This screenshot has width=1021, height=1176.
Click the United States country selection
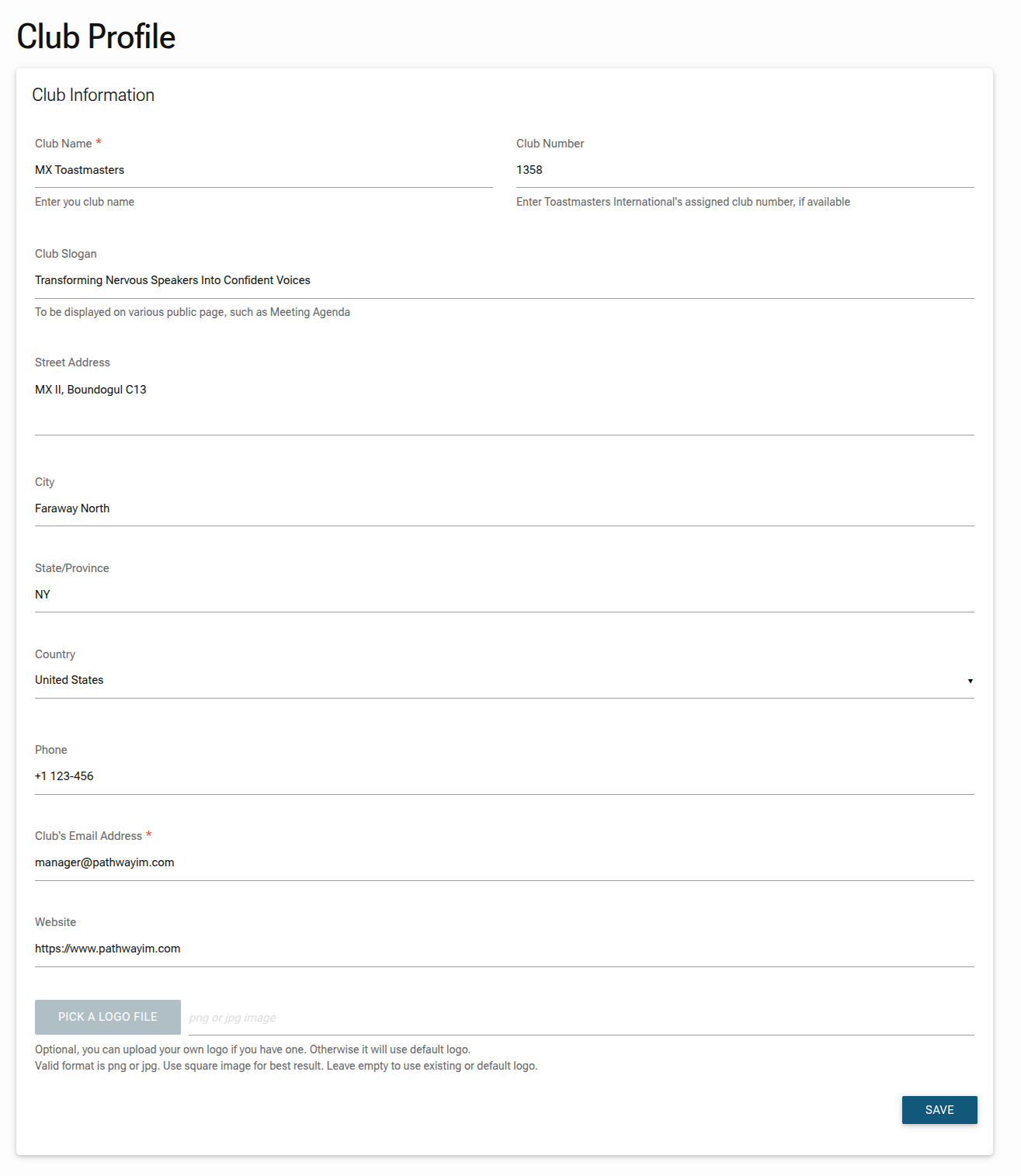click(x=69, y=680)
